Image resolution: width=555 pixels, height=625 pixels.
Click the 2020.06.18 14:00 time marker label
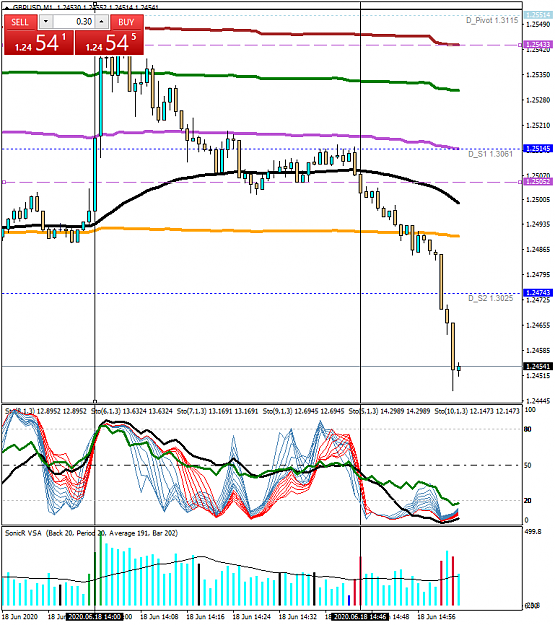pos(94,617)
